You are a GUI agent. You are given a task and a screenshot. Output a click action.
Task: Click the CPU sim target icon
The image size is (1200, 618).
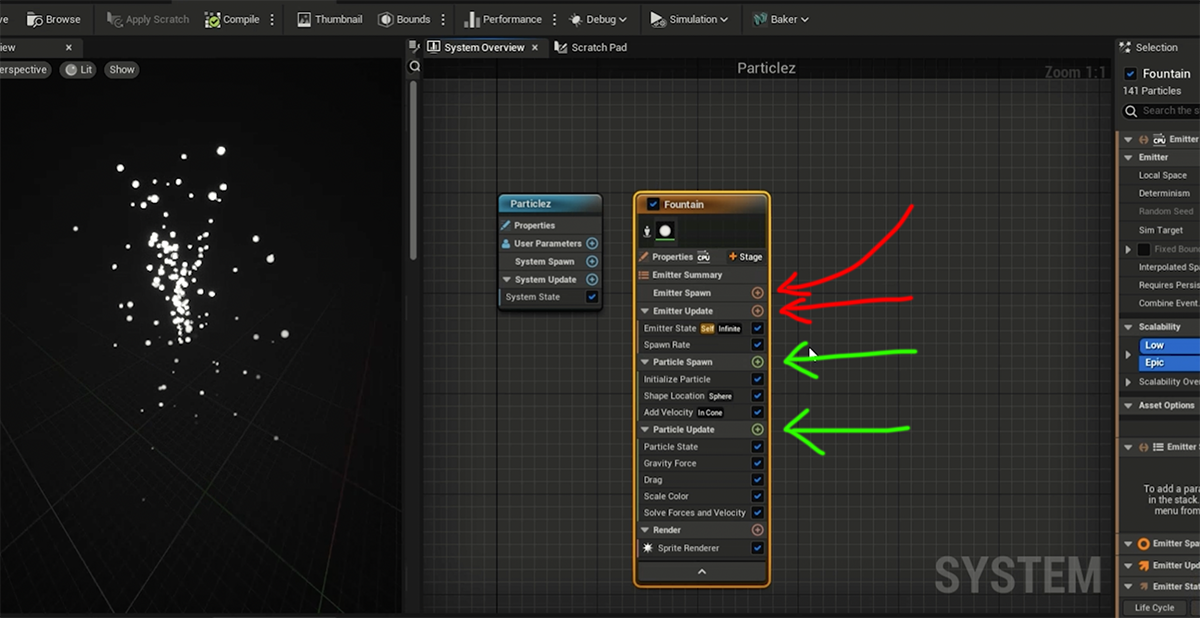[703, 257]
